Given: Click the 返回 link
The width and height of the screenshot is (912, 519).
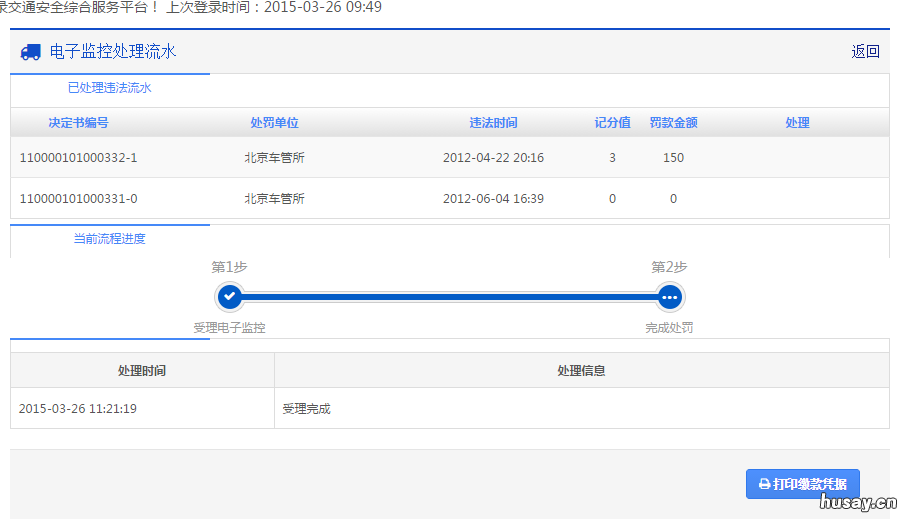Looking at the screenshot, I should [x=865, y=52].
